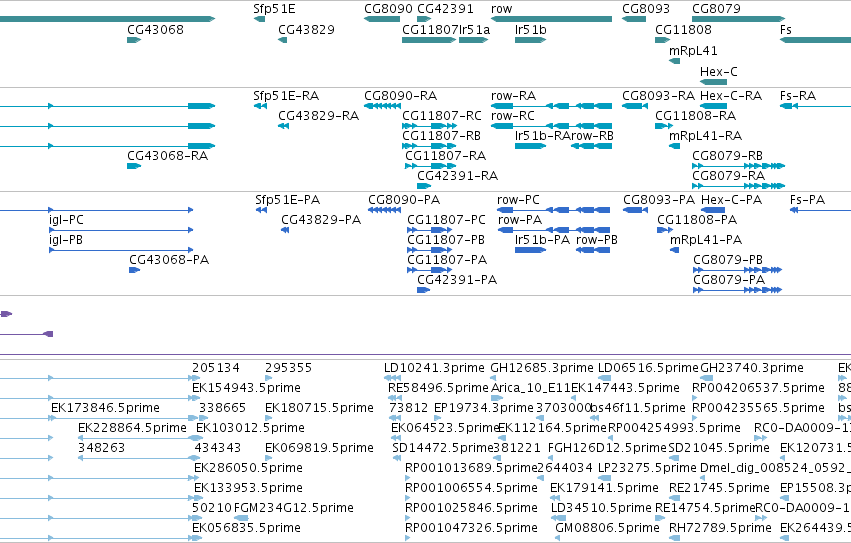This screenshot has width=851, height=543.
Task: Click the EK286050.5prime EST
Action: coord(196,478)
